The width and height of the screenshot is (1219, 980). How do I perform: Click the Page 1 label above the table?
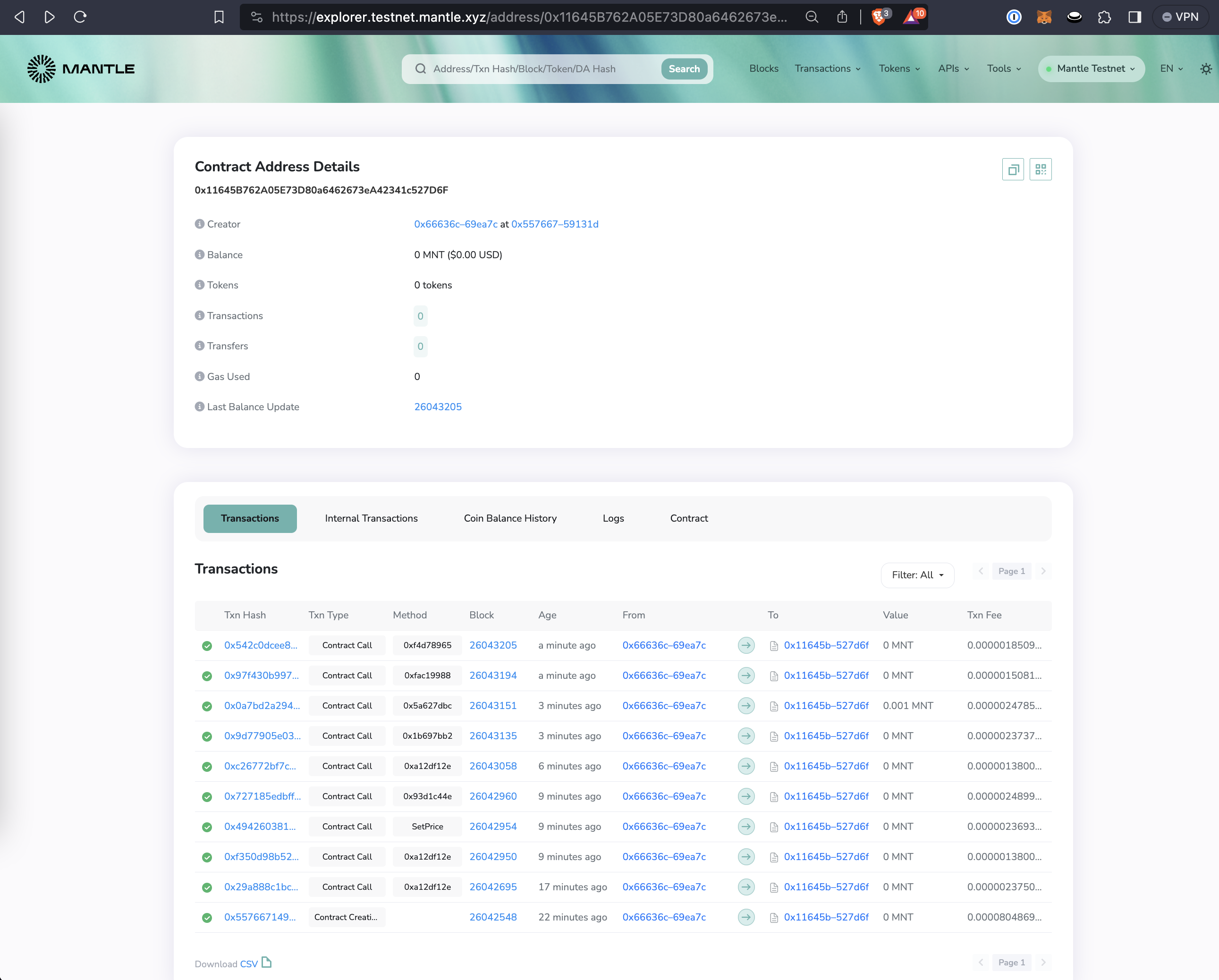click(1011, 571)
